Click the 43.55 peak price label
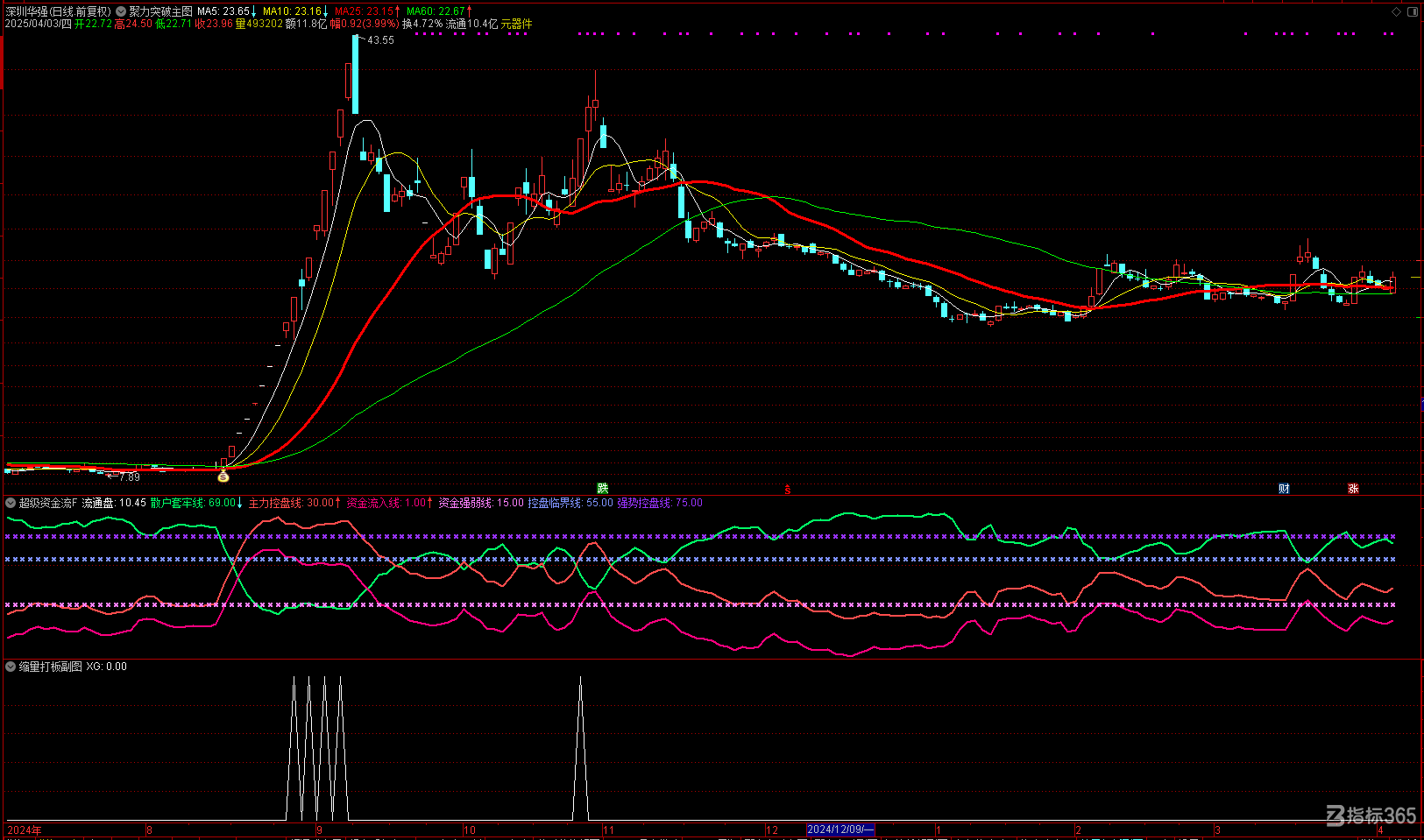Viewport: 1424px width, 840px height. (x=380, y=40)
